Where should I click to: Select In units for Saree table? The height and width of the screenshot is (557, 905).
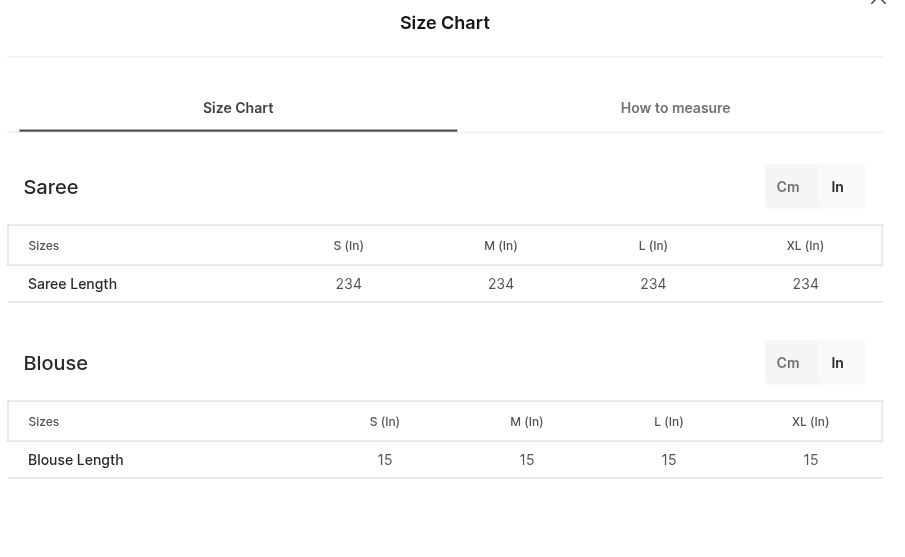coord(837,187)
